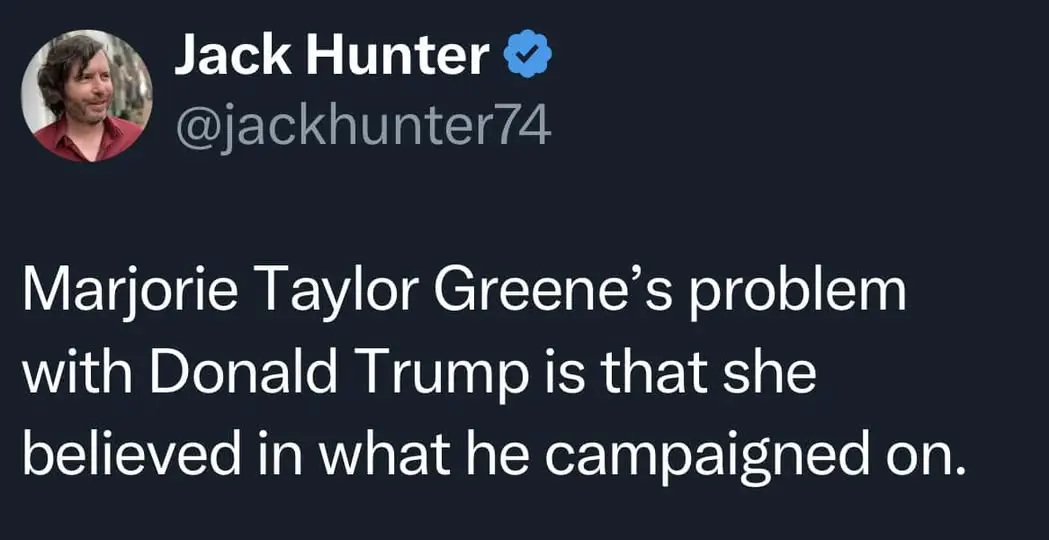Open the @jackhunter74 handle link
Screen dimensions: 1049x540
[362, 127]
